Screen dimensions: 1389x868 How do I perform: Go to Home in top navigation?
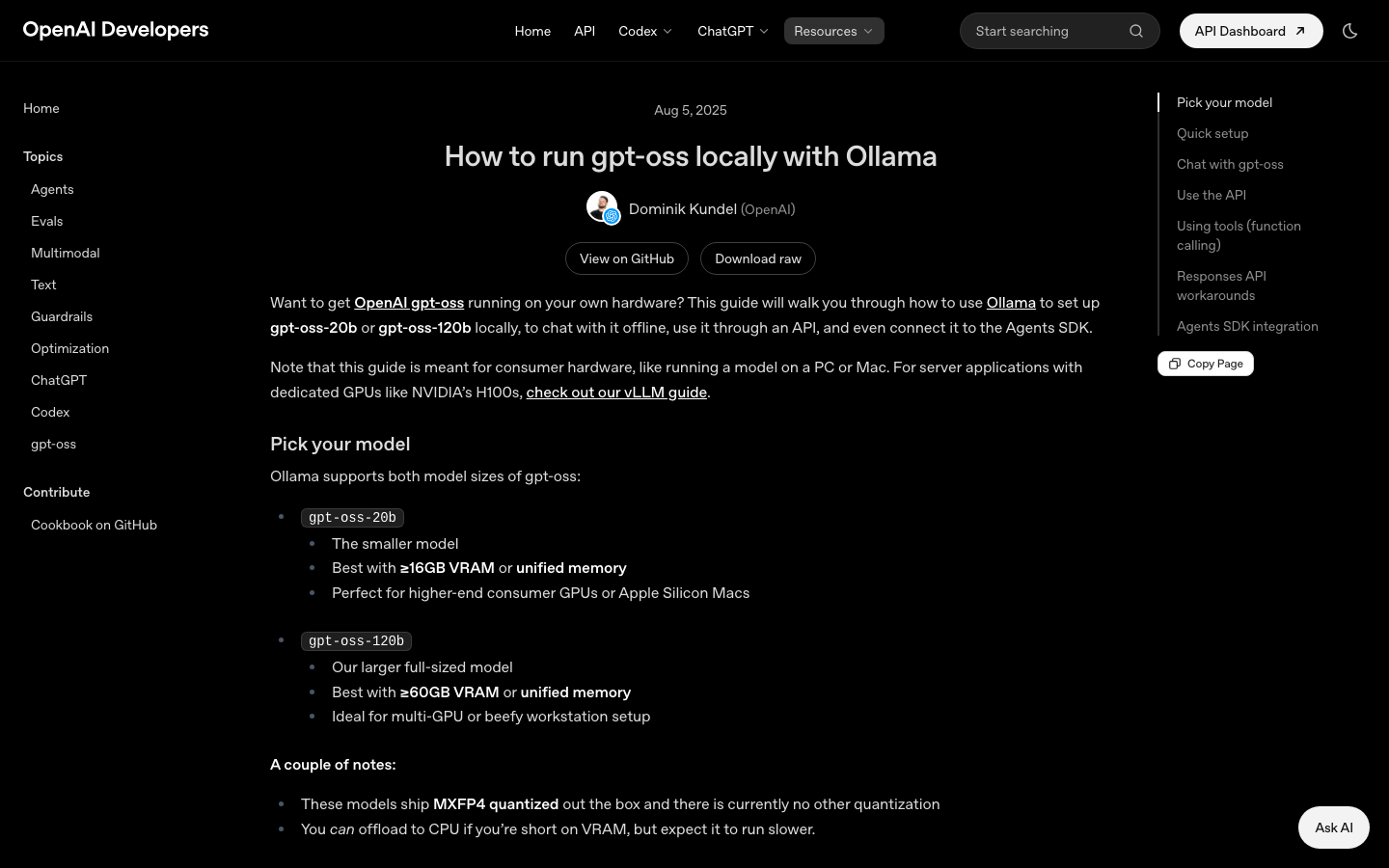pos(532,31)
